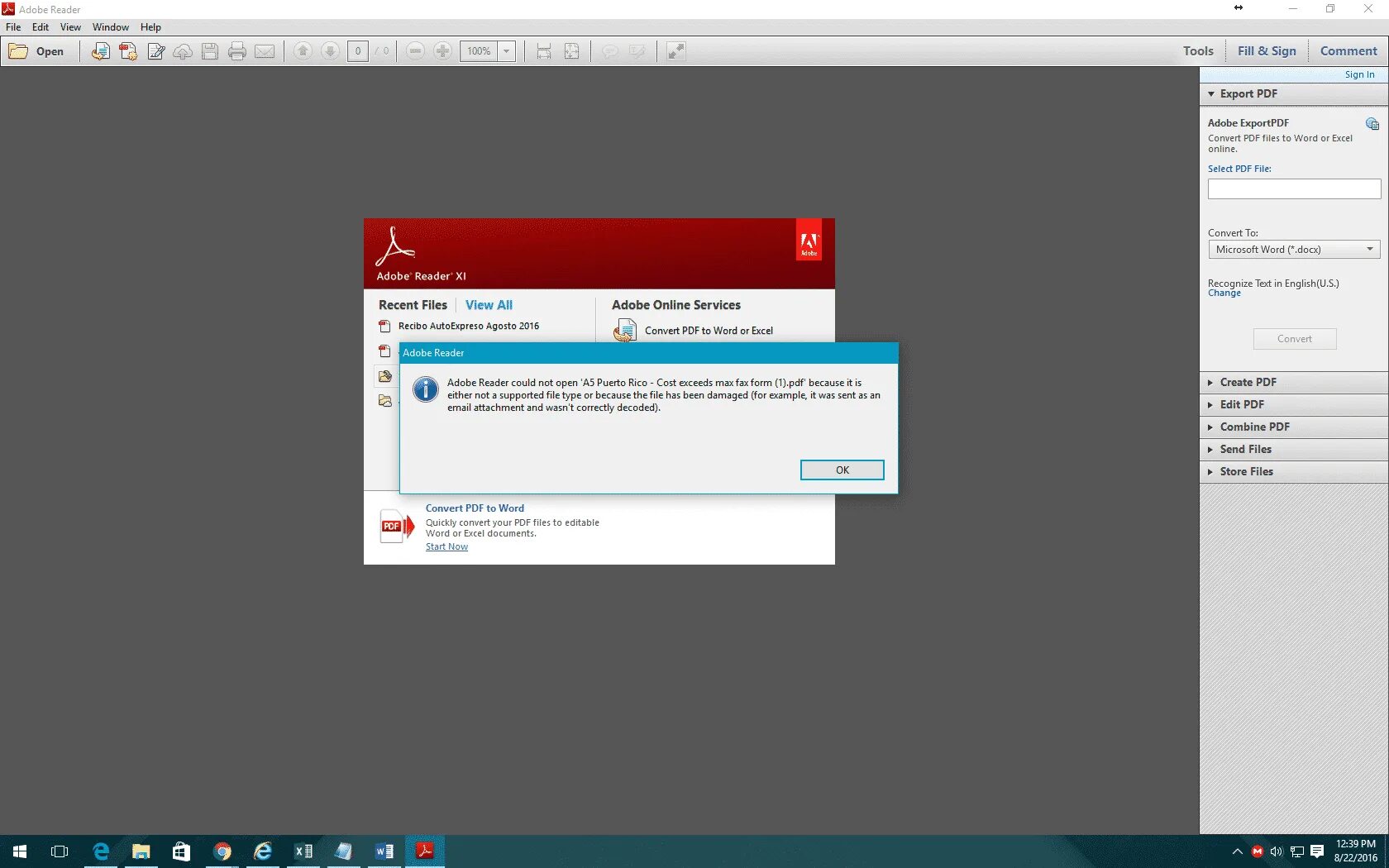Click Convert PDF to Word or Excel service
Screen dimensions: 1389x868
[x=709, y=331]
